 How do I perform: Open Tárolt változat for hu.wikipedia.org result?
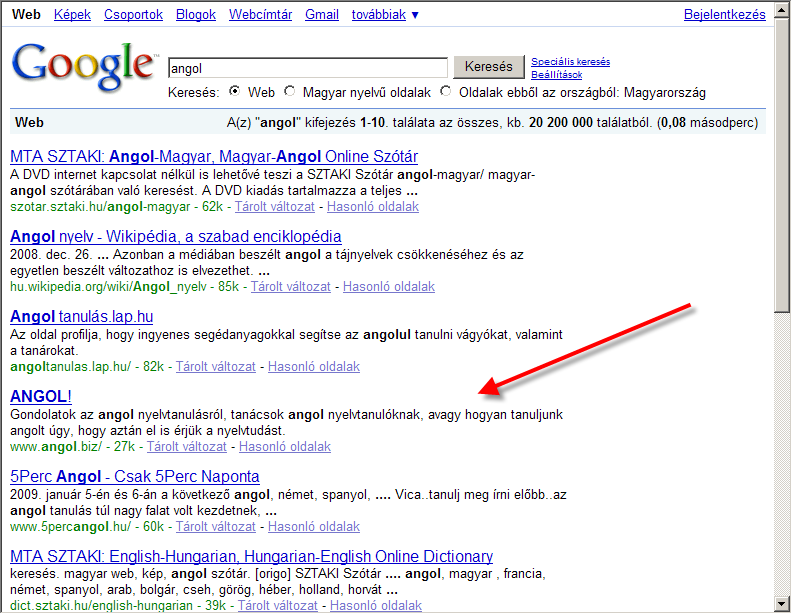tap(290, 287)
